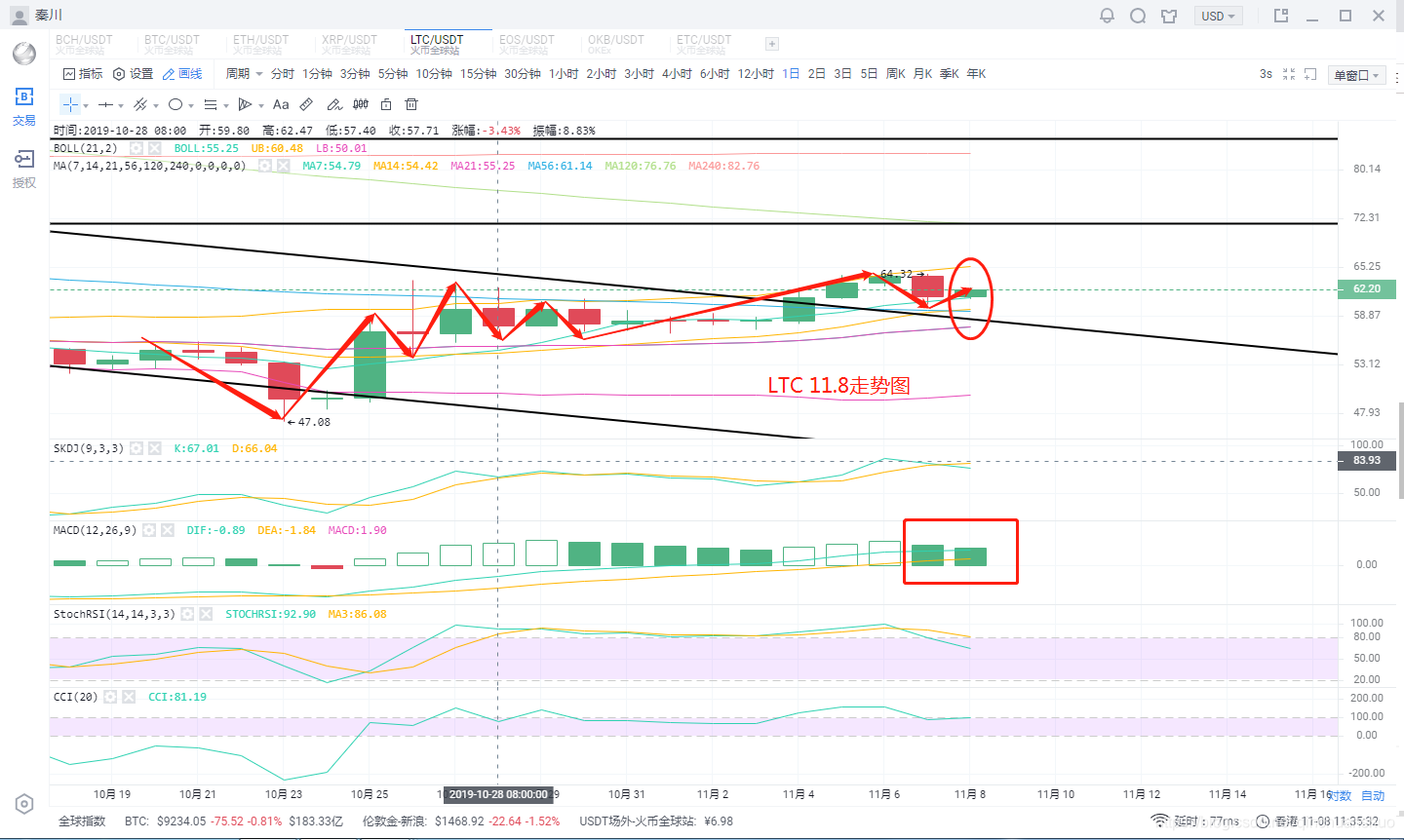The height and width of the screenshot is (840, 1404).
Task: Click the globe logo icon in left sidebar
Action: [x=24, y=53]
